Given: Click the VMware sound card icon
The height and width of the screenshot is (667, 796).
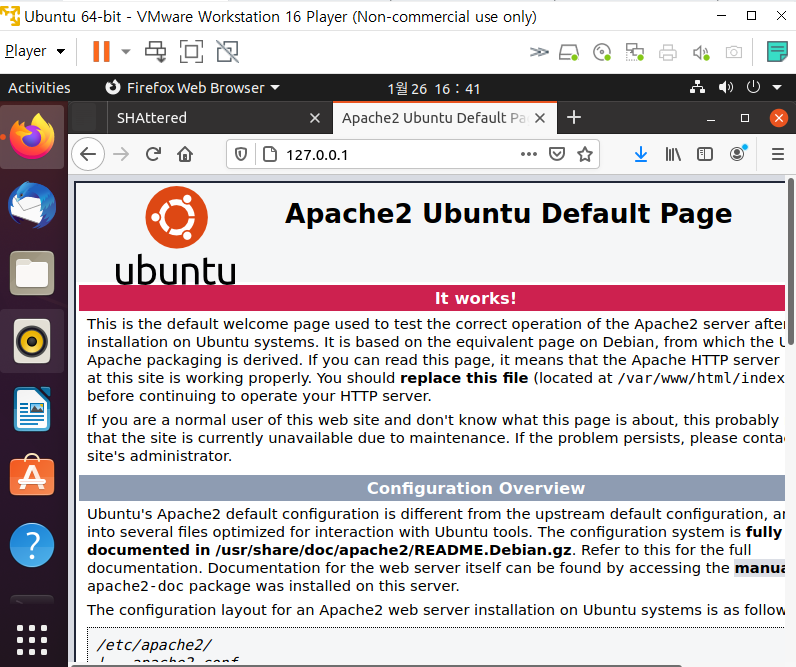Looking at the screenshot, I should point(701,52).
